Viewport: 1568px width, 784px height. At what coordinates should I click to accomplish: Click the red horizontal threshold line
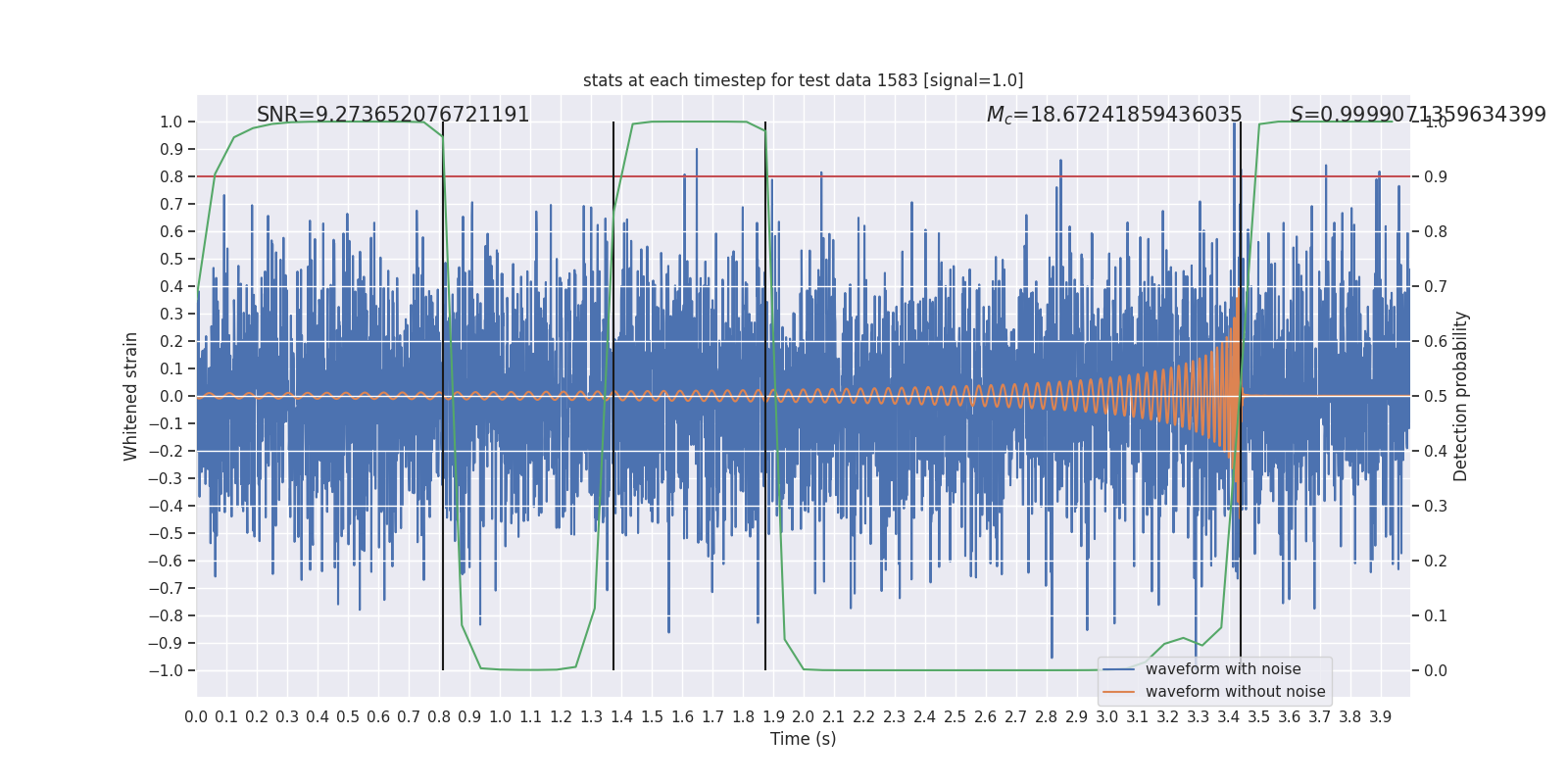(803, 176)
